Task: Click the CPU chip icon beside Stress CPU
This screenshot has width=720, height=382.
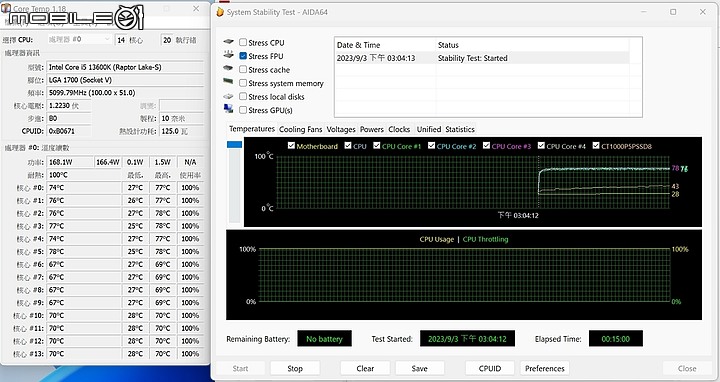Action: click(228, 42)
